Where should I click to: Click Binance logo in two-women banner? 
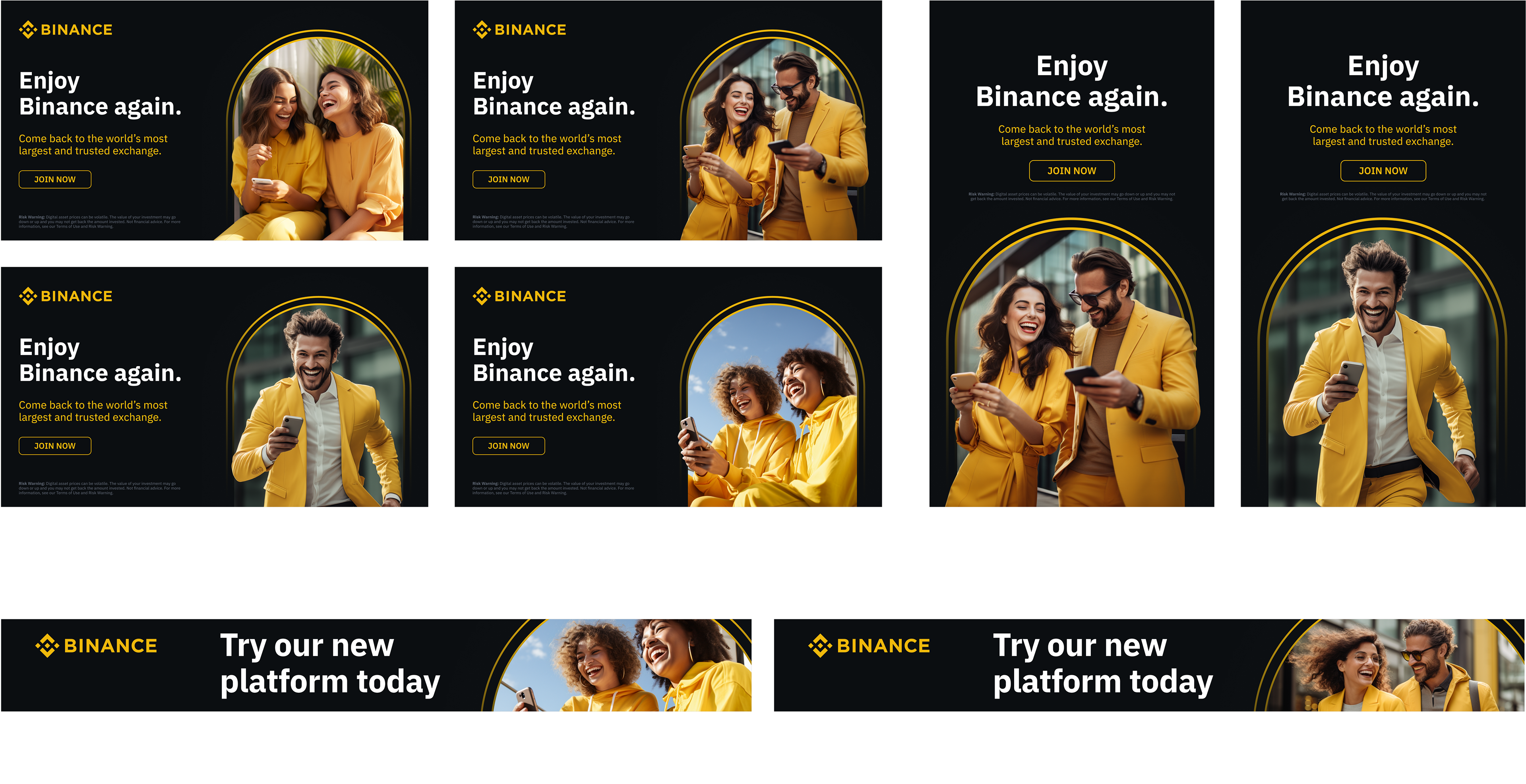65,30
